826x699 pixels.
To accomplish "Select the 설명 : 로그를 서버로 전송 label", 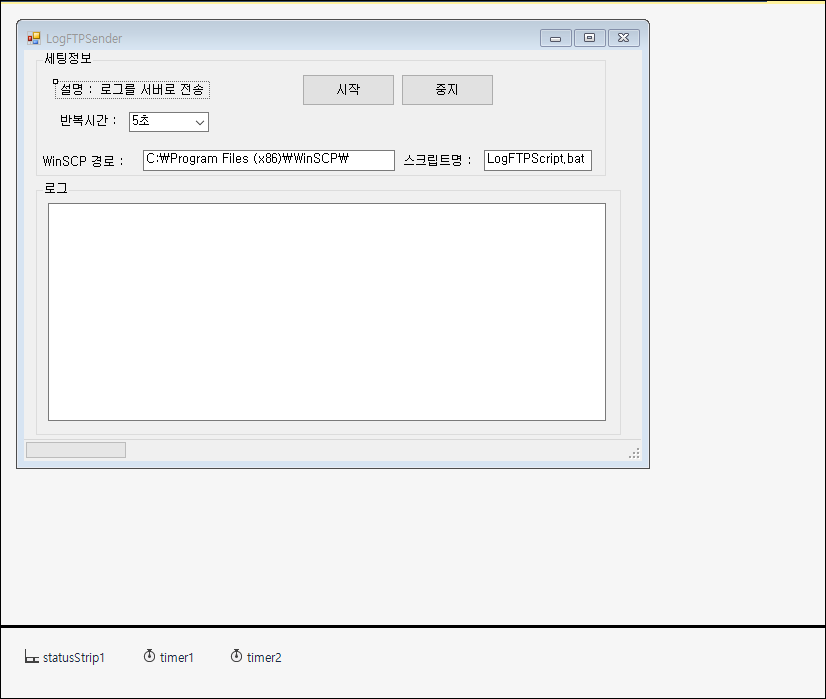I will coord(132,90).
